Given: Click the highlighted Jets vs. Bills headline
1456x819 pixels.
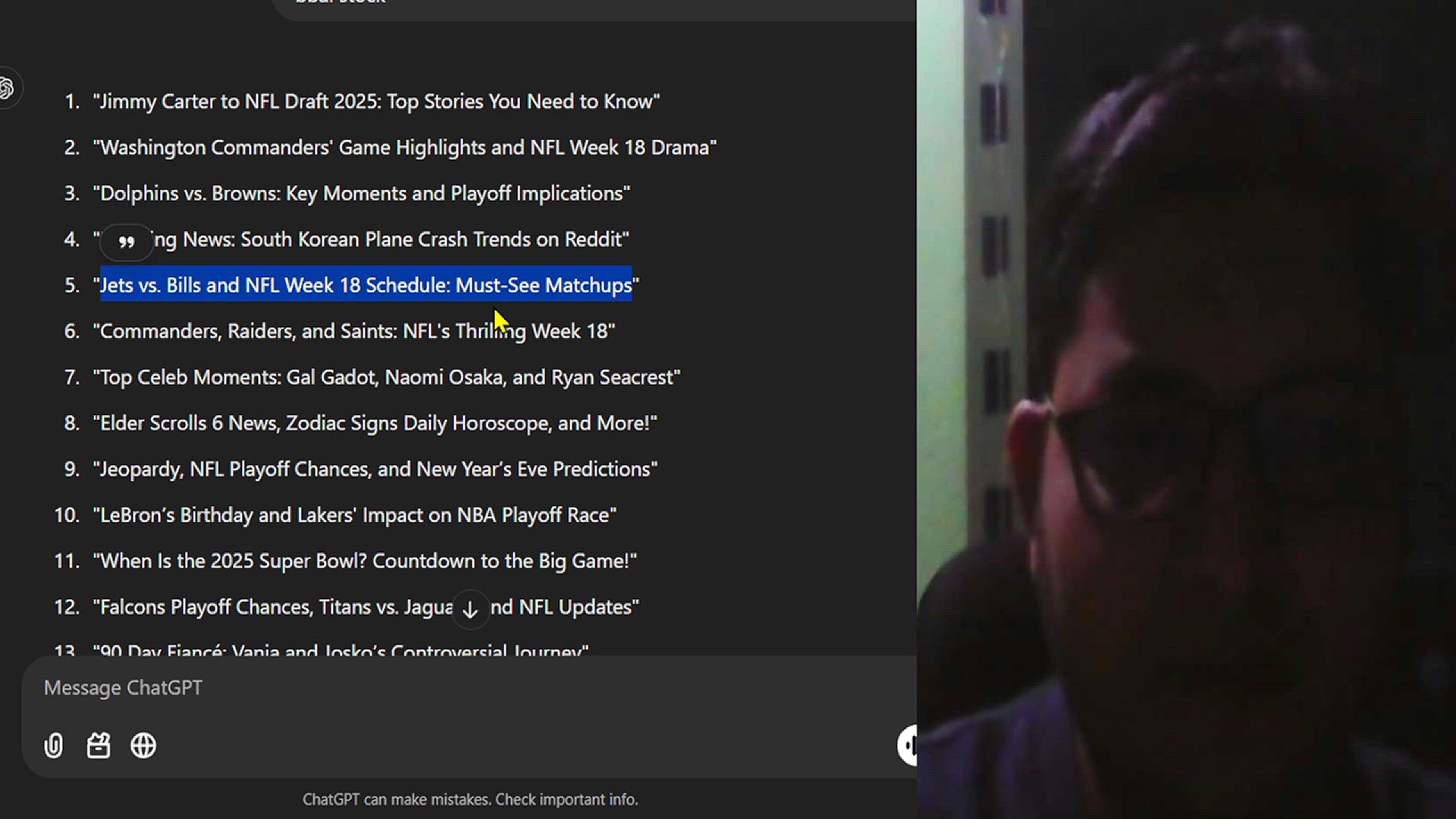Looking at the screenshot, I should click(x=366, y=285).
